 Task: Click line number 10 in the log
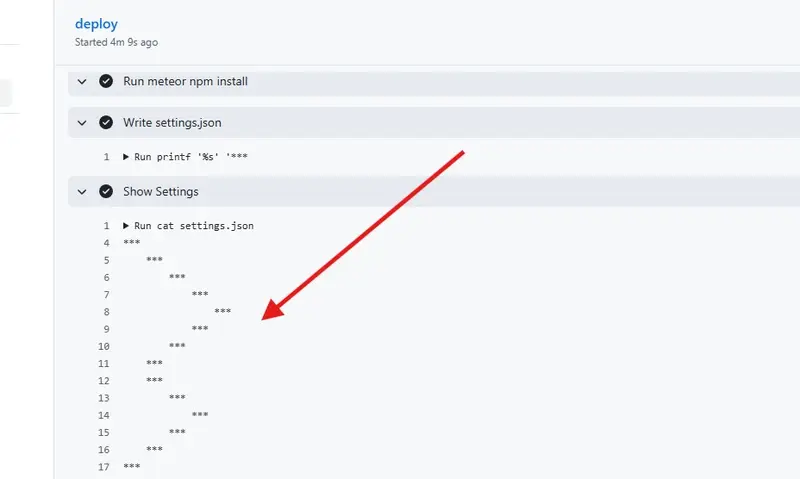pos(104,346)
